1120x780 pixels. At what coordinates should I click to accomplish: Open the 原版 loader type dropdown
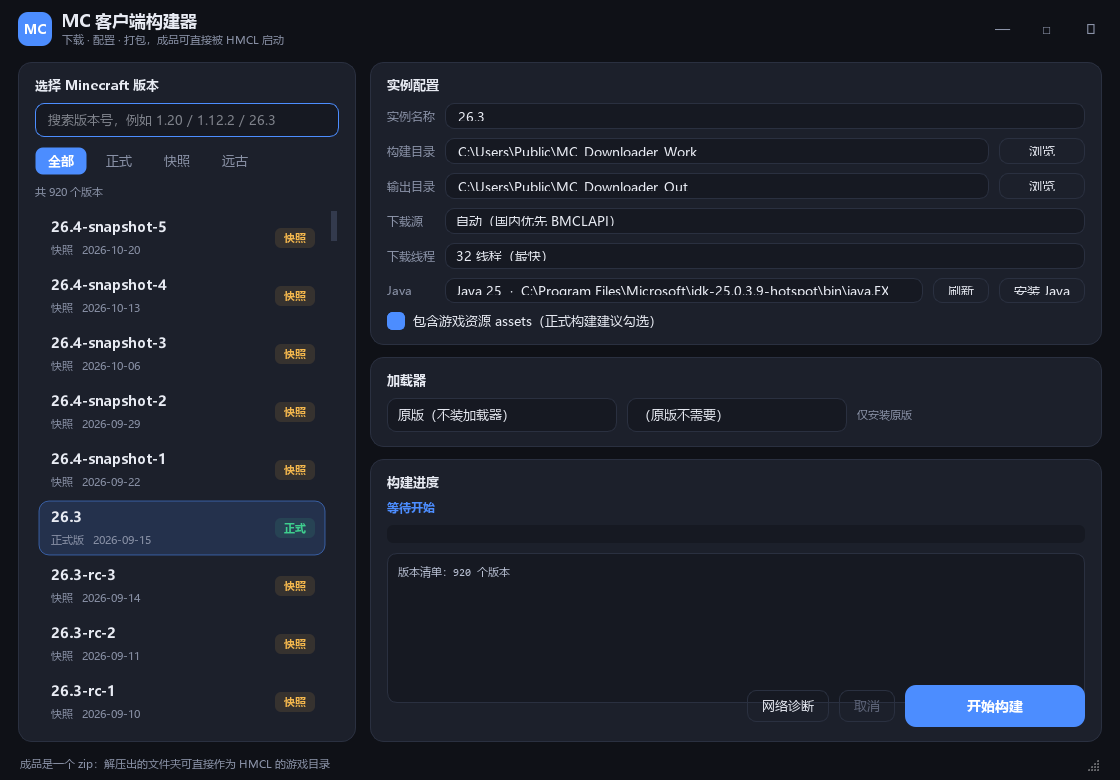click(501, 415)
